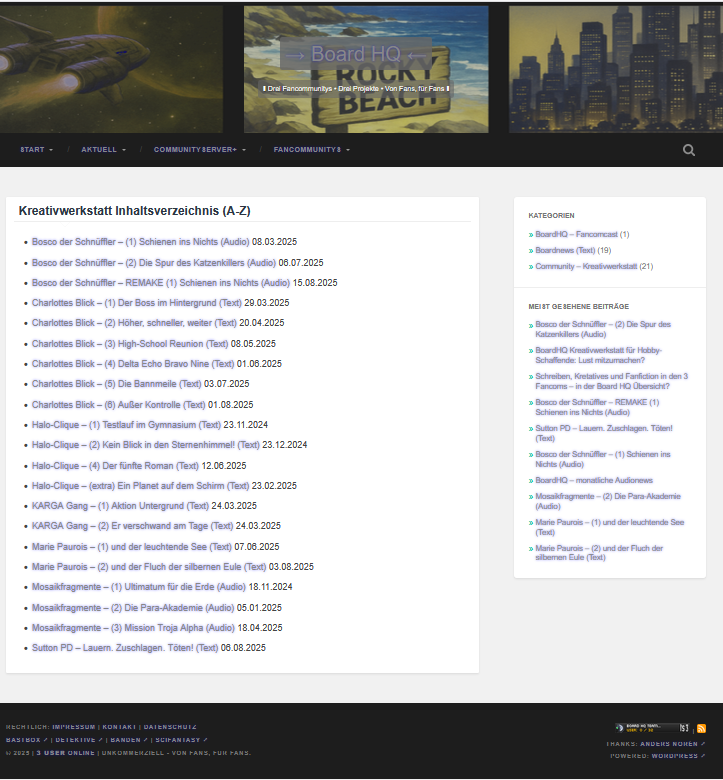Open KARGA Gang (1) Aktion Untergrund
Viewport: 723px width, 780px height.
tap(120, 506)
